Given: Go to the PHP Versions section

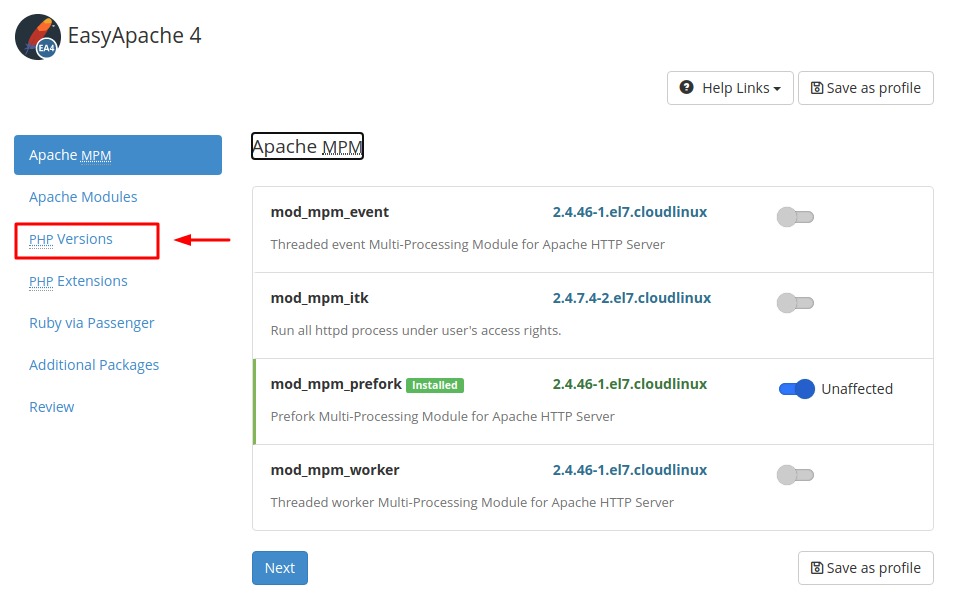Looking at the screenshot, I should click(71, 240).
